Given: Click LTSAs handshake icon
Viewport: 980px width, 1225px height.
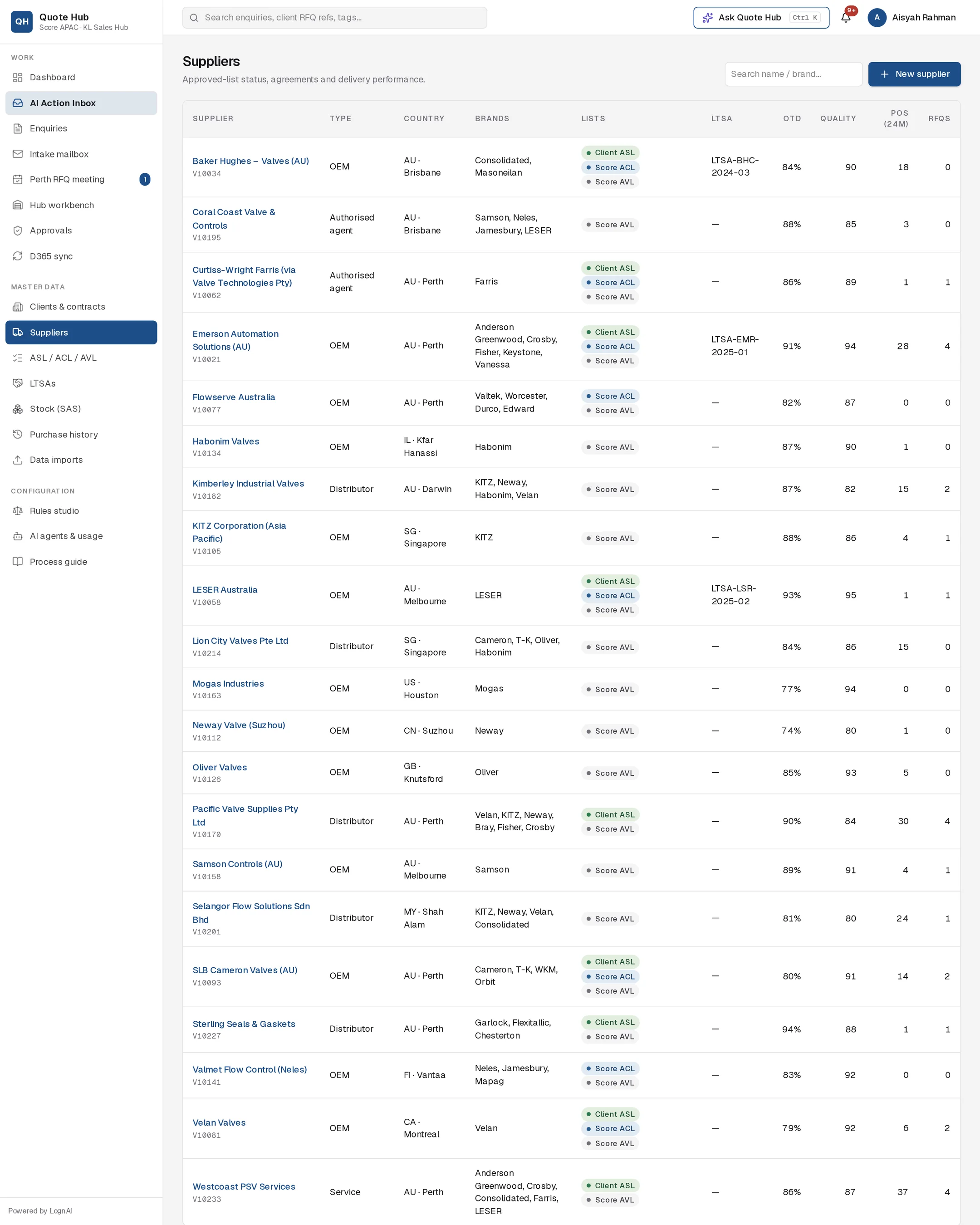Looking at the screenshot, I should (18, 383).
